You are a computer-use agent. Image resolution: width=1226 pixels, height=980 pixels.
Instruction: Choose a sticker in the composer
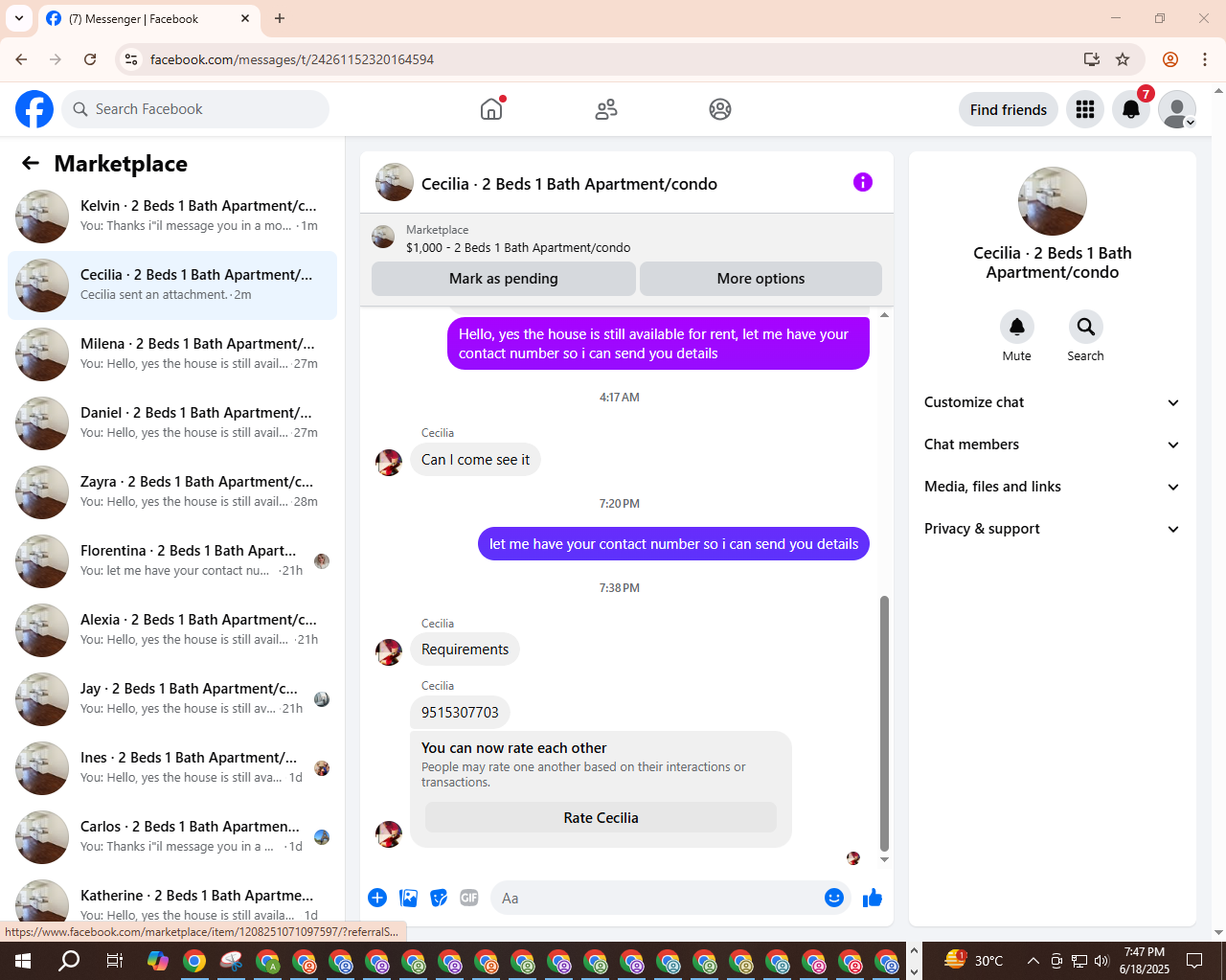[x=440, y=898]
